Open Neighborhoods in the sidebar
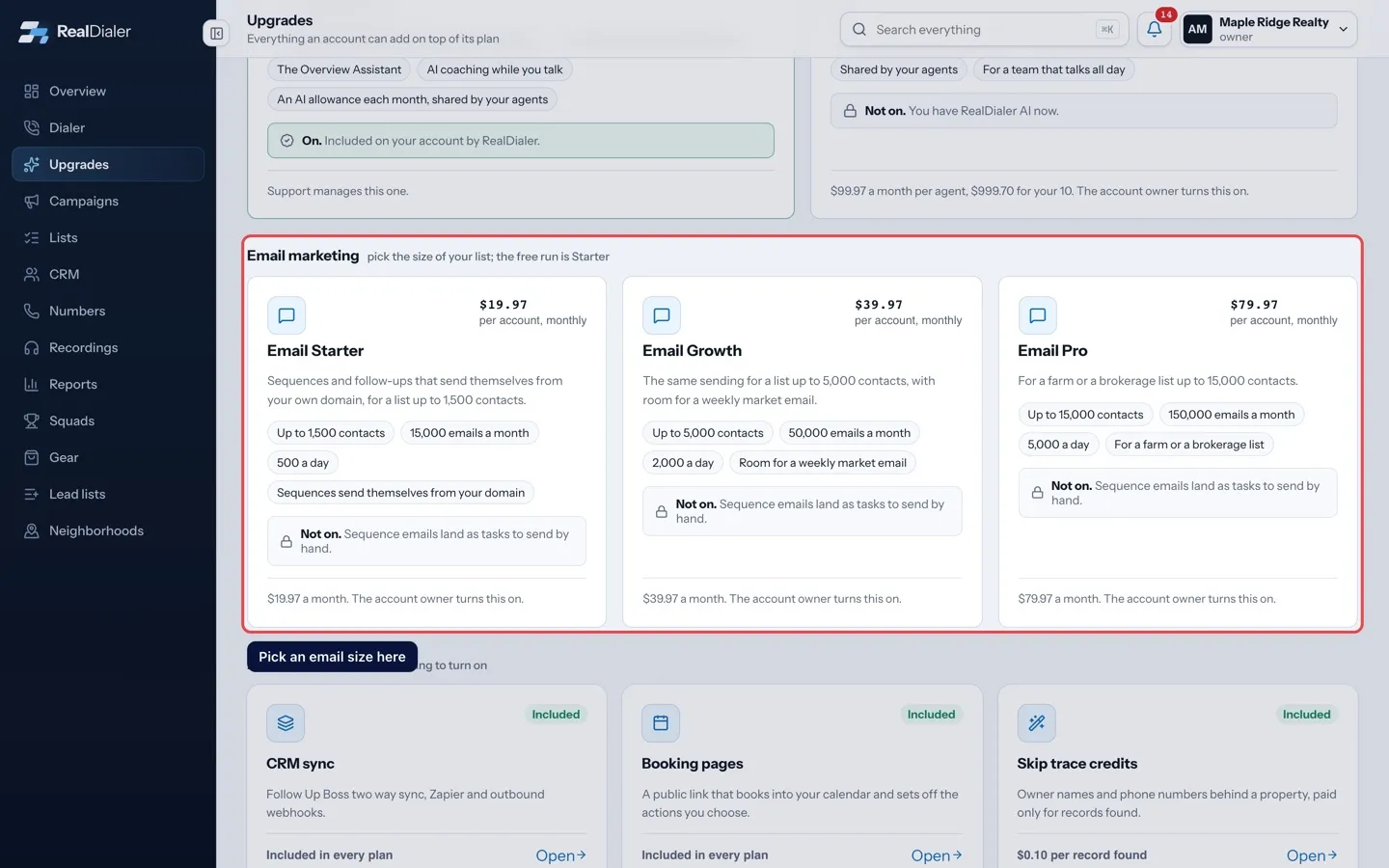The image size is (1389, 868). tap(108, 531)
